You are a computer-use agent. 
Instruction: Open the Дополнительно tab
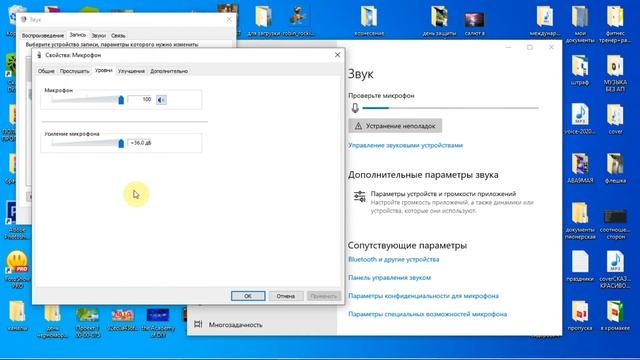pyautogui.click(x=169, y=71)
